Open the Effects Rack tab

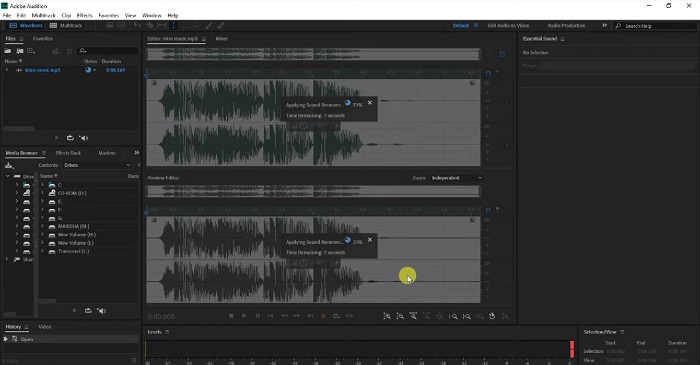point(68,153)
